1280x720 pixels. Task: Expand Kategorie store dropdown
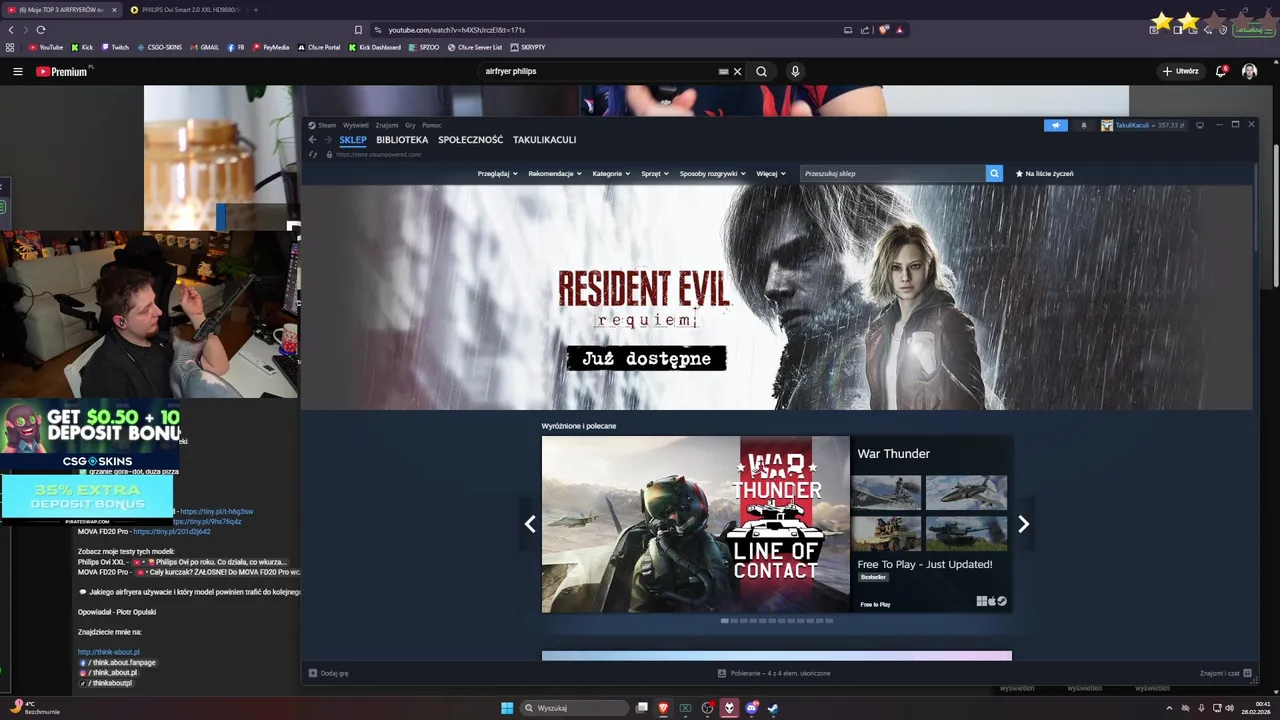click(x=611, y=173)
